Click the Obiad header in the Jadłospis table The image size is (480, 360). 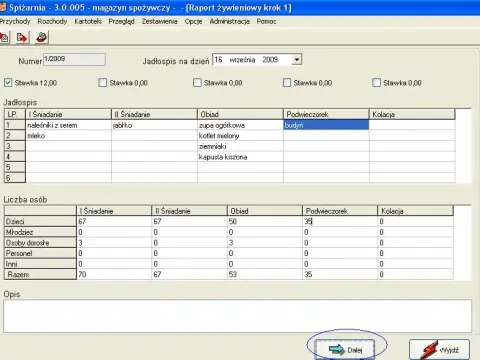tap(240, 114)
